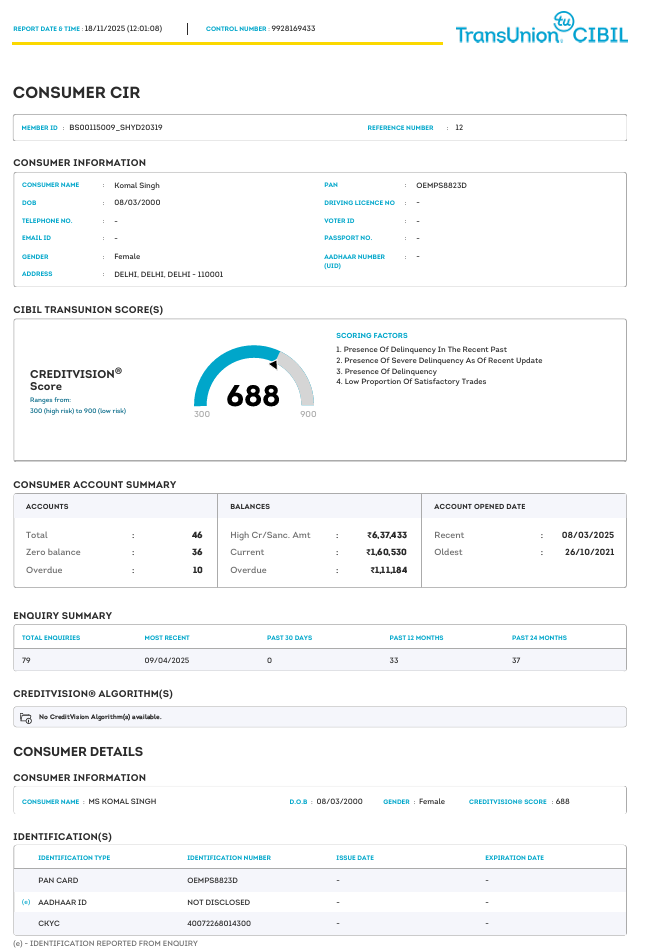The image size is (645, 952).
Task: Click the Total Enquiries value 79
Action: [27, 661]
